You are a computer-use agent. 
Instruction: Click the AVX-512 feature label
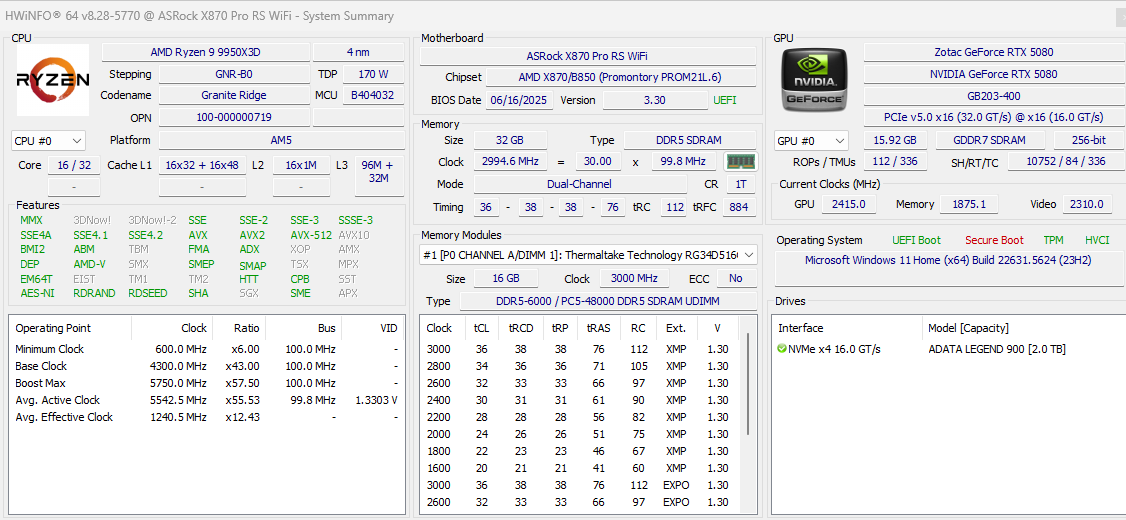[311, 235]
